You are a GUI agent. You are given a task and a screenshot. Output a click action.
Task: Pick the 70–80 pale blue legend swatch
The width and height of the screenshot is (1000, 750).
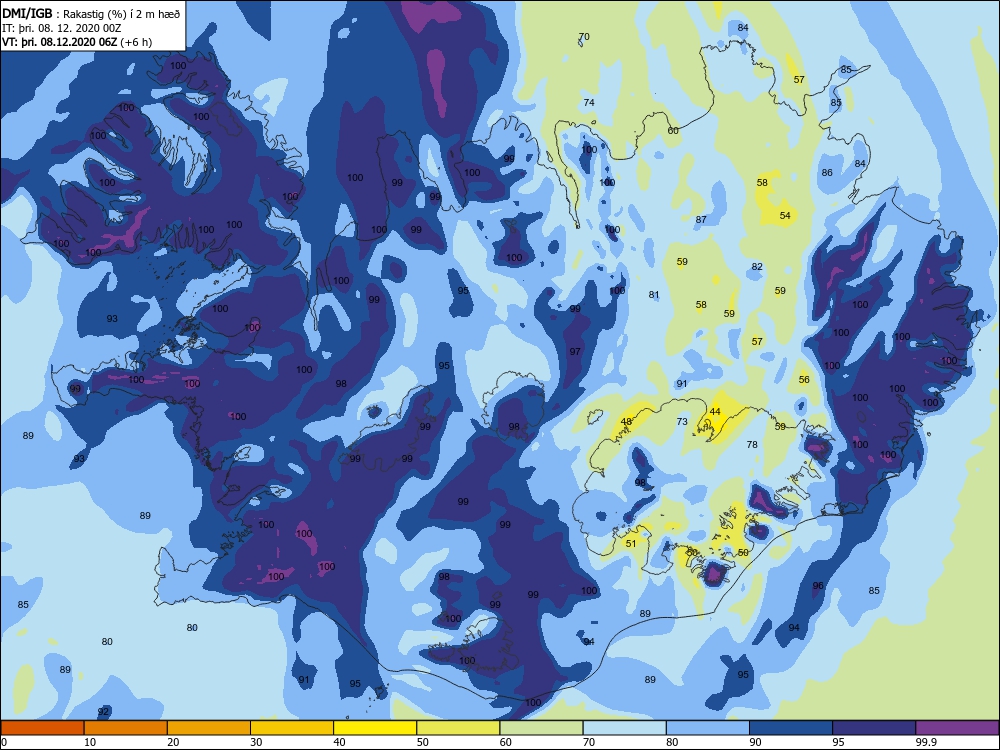click(x=624, y=728)
